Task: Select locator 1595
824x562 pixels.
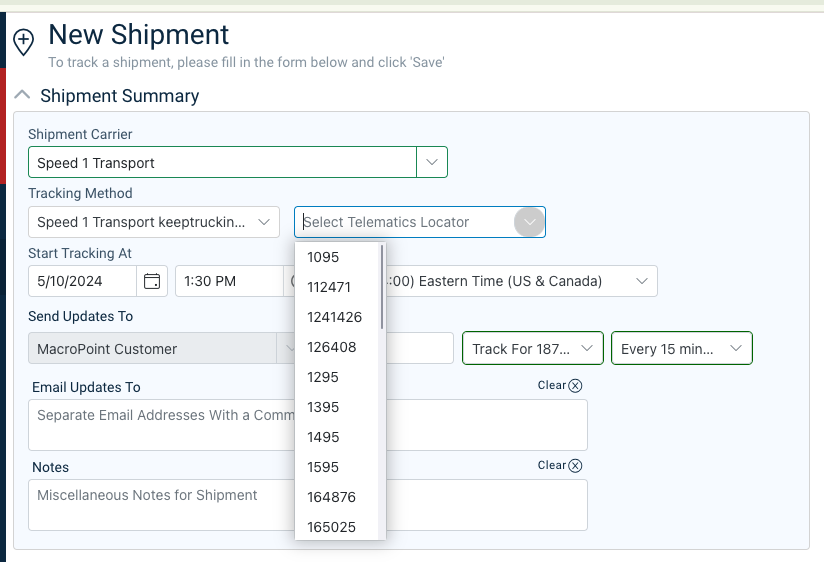Action: coord(336,467)
